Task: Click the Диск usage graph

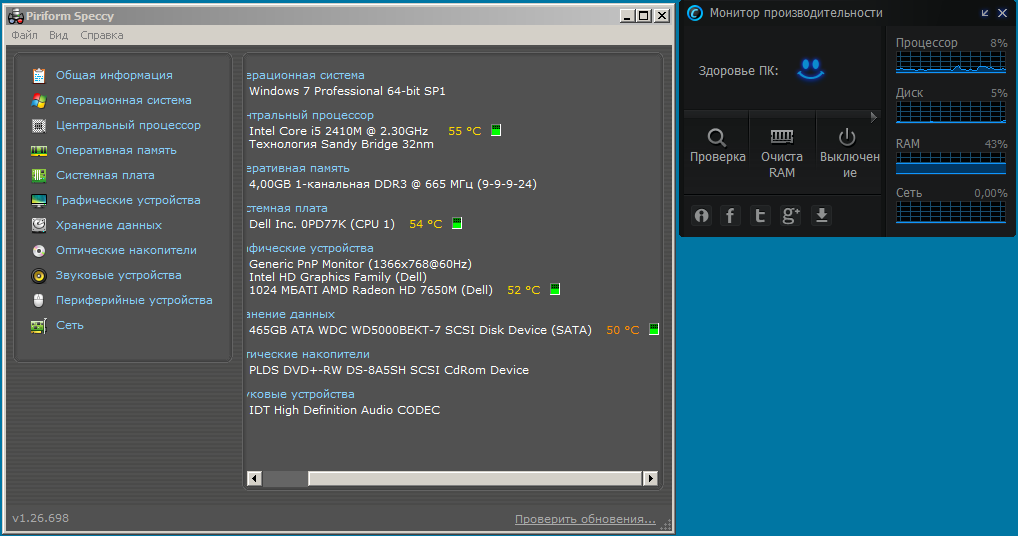Action: click(x=951, y=112)
